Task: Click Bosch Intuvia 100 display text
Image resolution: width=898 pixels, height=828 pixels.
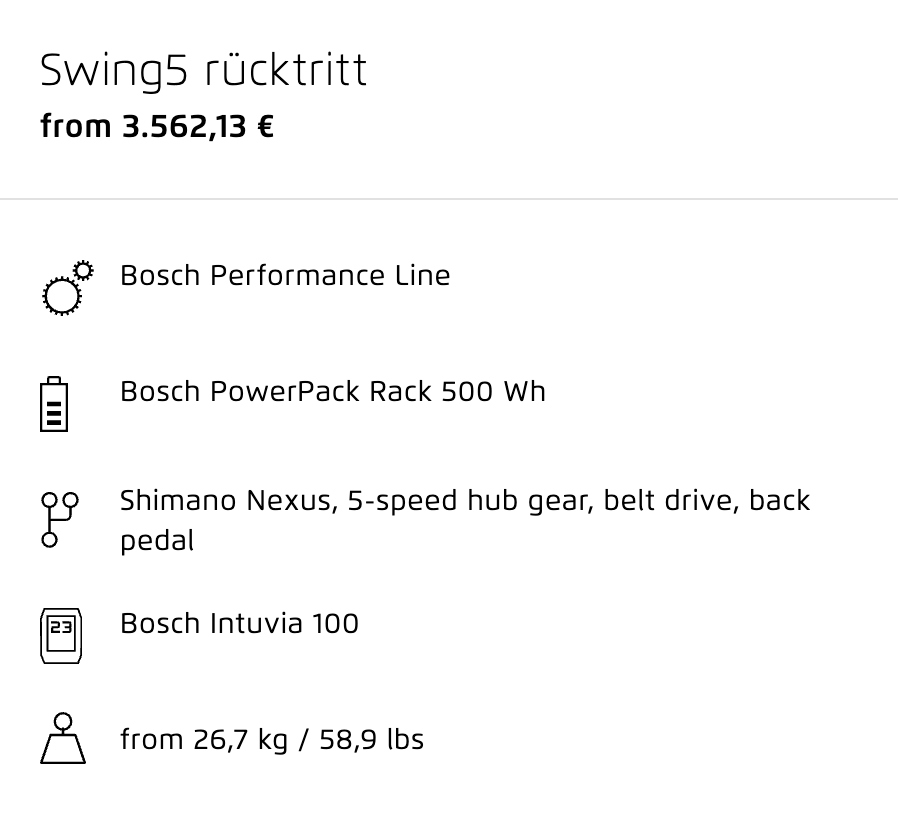Action: 239,623
